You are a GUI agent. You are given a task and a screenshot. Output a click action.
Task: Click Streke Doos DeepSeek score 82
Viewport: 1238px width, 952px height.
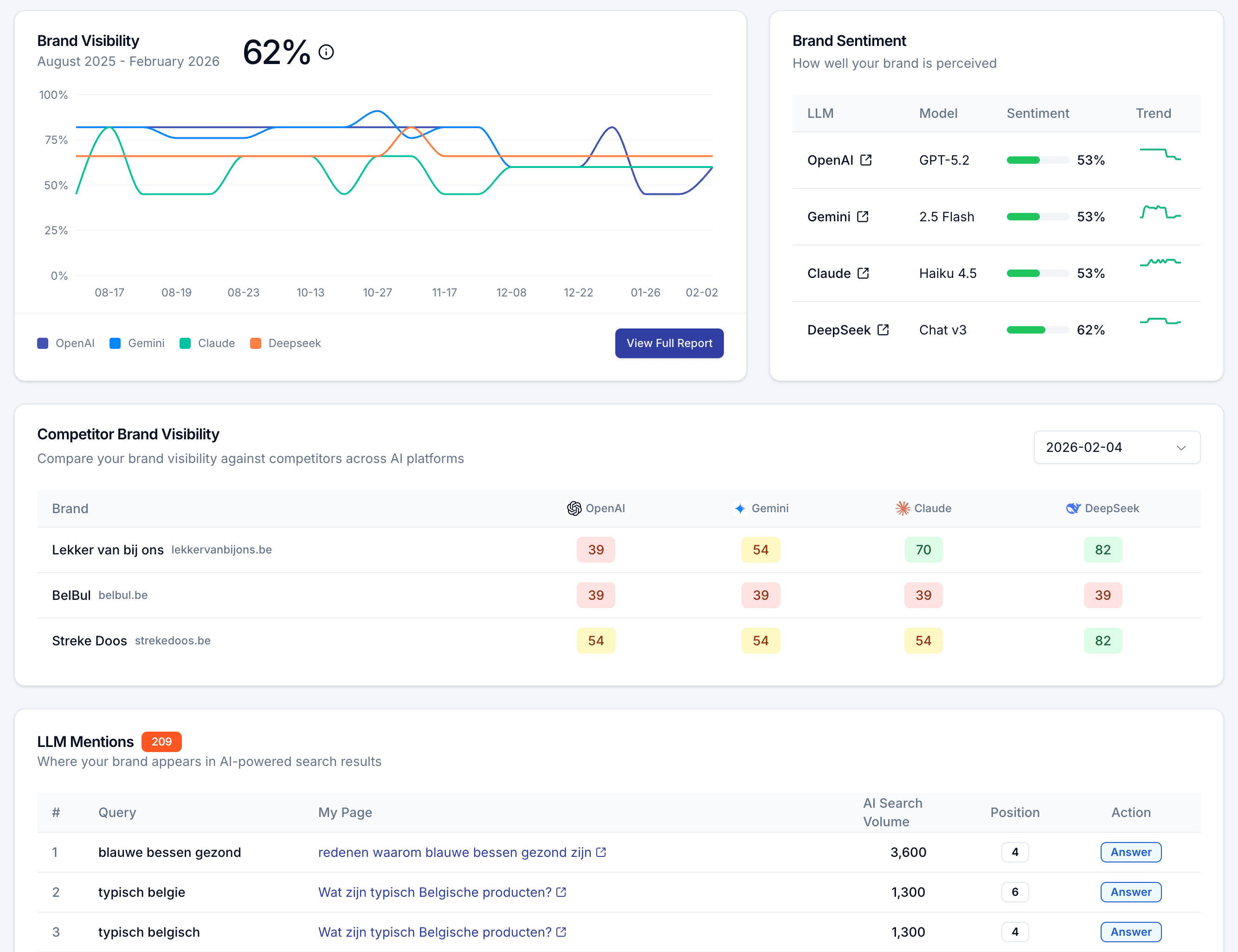(1102, 640)
